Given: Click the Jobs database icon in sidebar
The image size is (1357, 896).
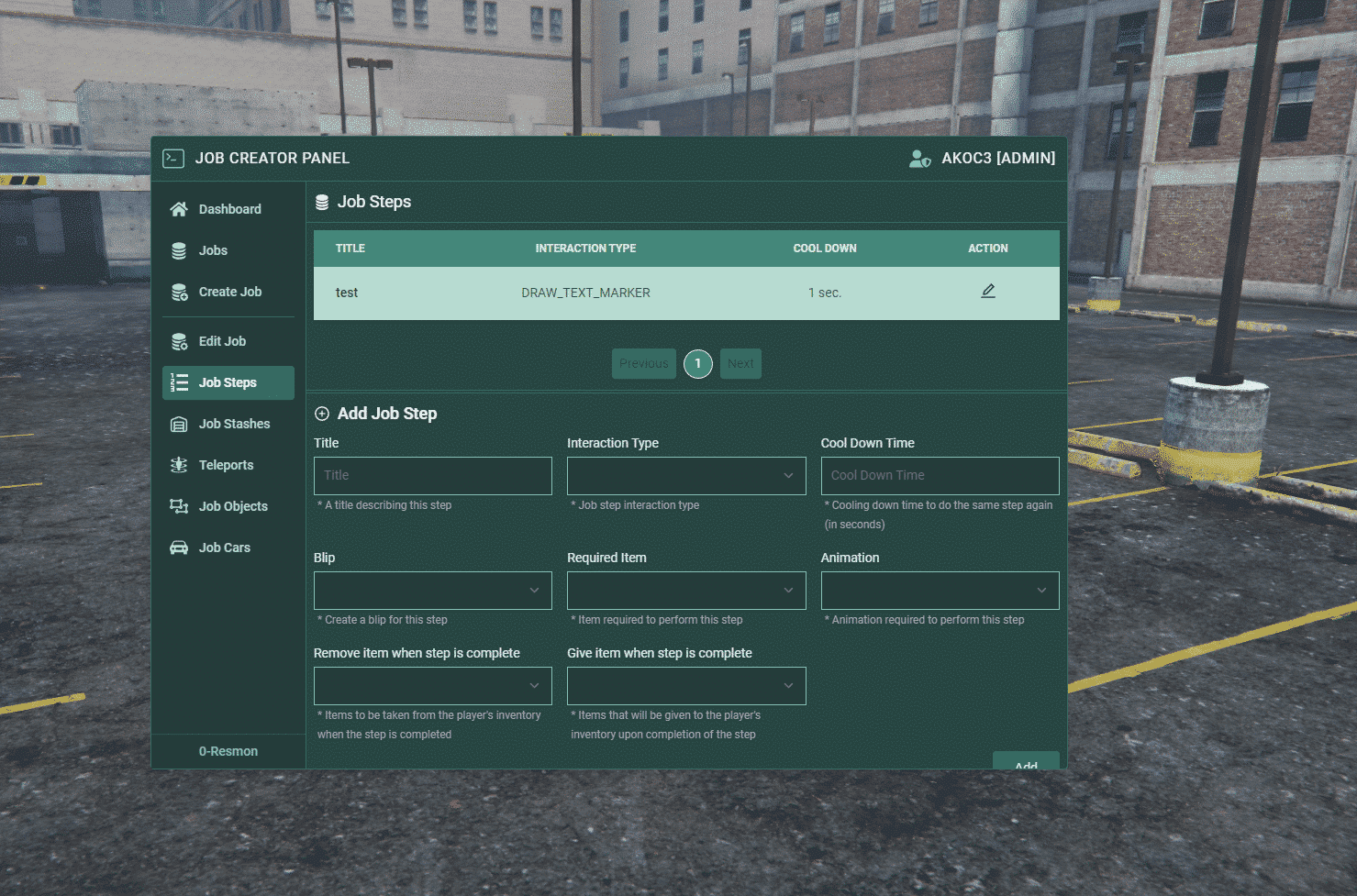Looking at the screenshot, I should 179,250.
